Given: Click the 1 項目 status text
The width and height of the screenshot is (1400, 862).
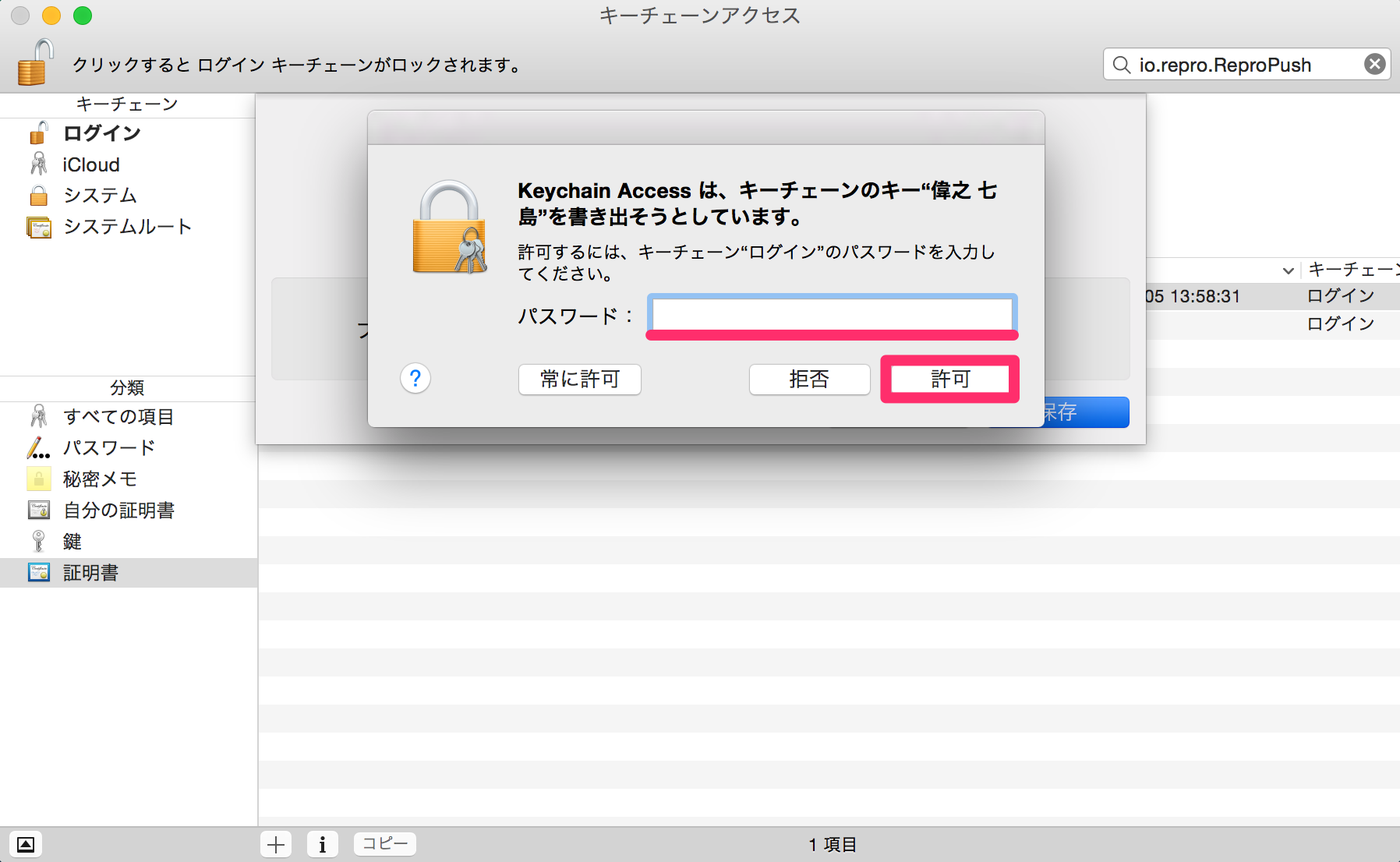Looking at the screenshot, I should click(x=832, y=845).
